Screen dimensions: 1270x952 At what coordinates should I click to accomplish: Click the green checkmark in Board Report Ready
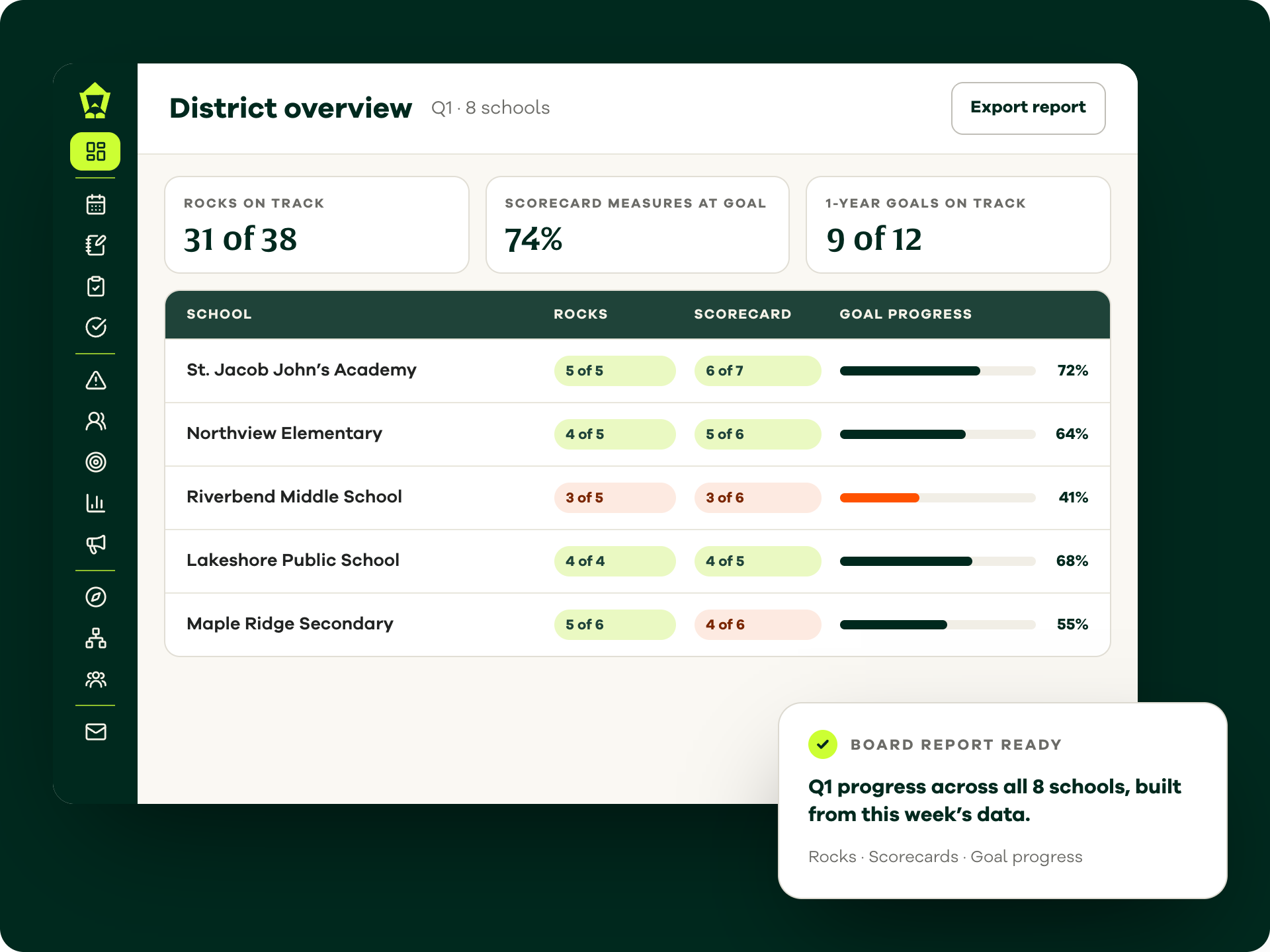pyautogui.click(x=823, y=744)
